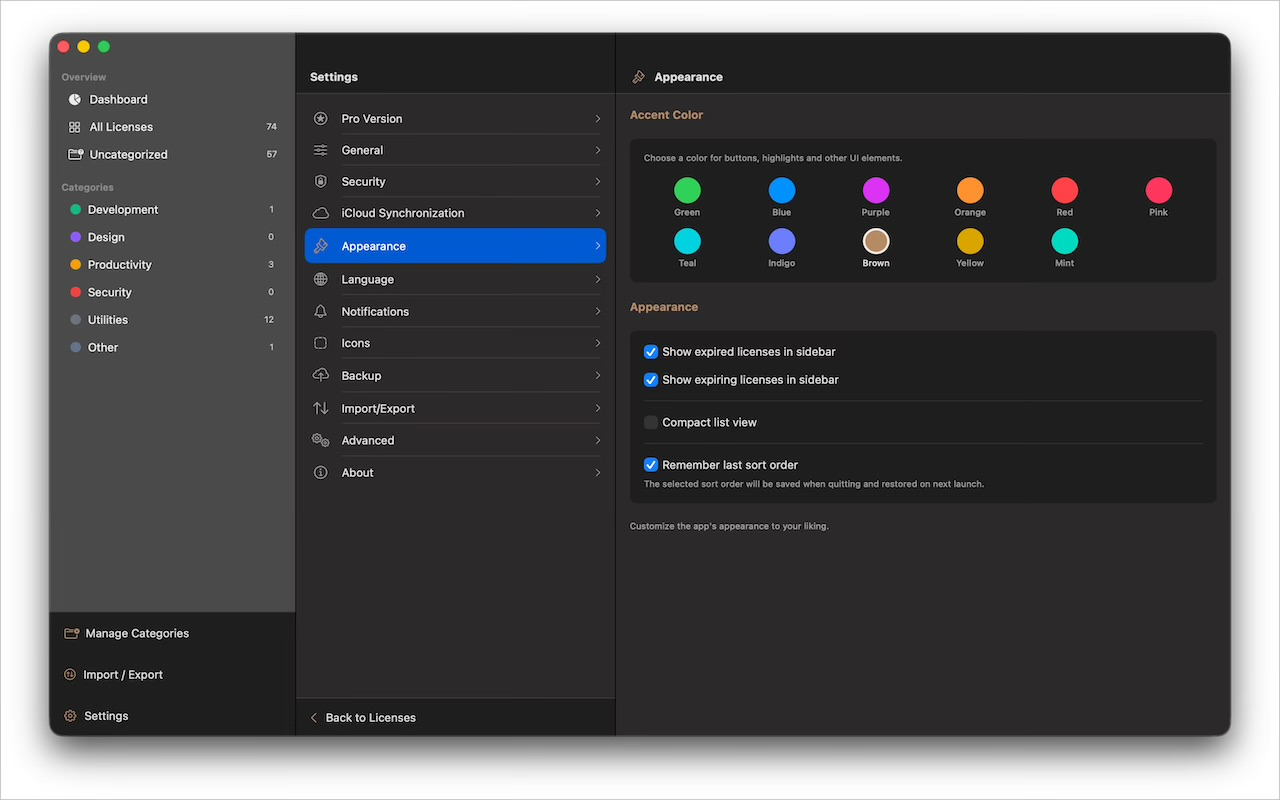Click the General sliders icon
The image size is (1280, 800).
[320, 150]
